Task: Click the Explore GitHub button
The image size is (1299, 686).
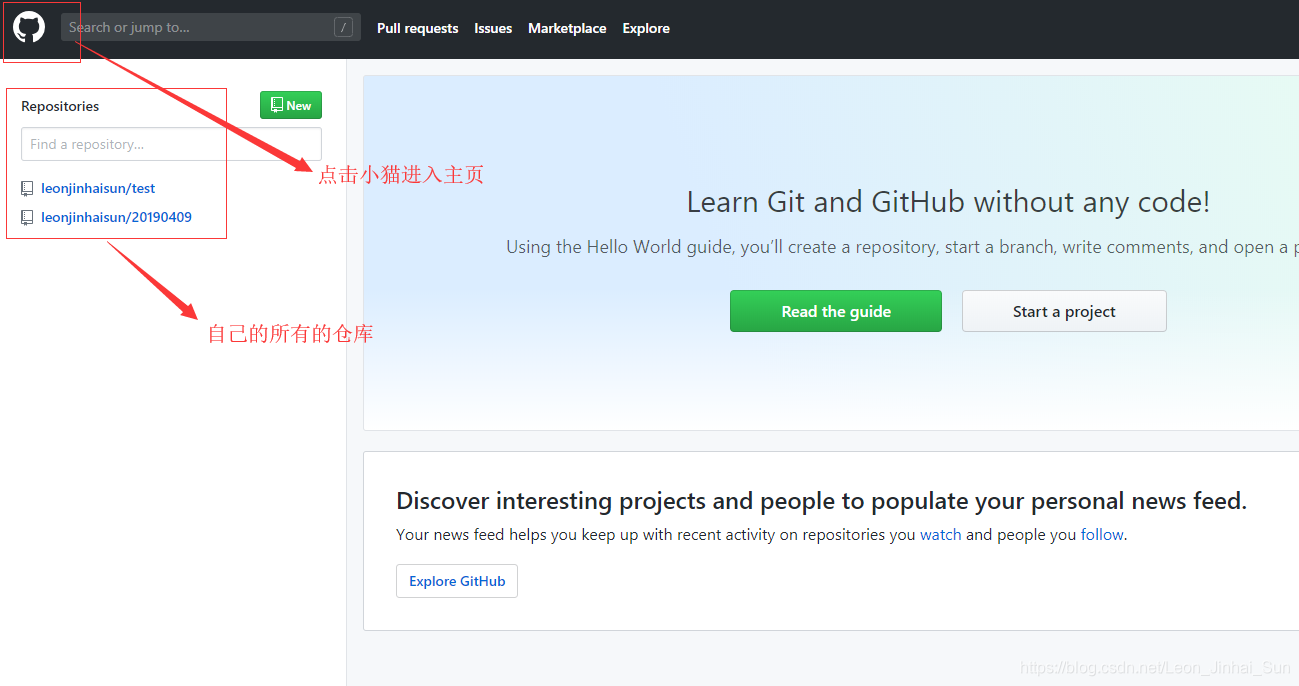Action: coord(457,581)
